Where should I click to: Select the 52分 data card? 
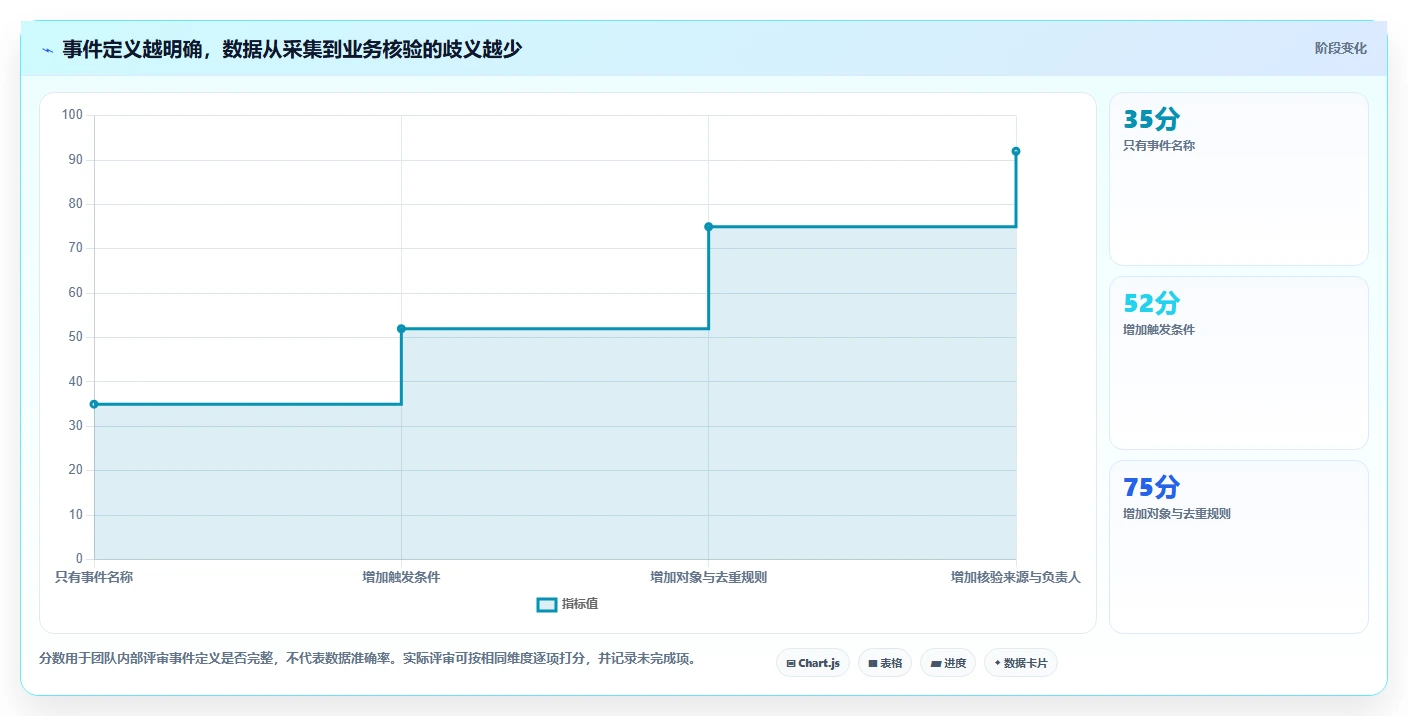pyautogui.click(x=1238, y=363)
